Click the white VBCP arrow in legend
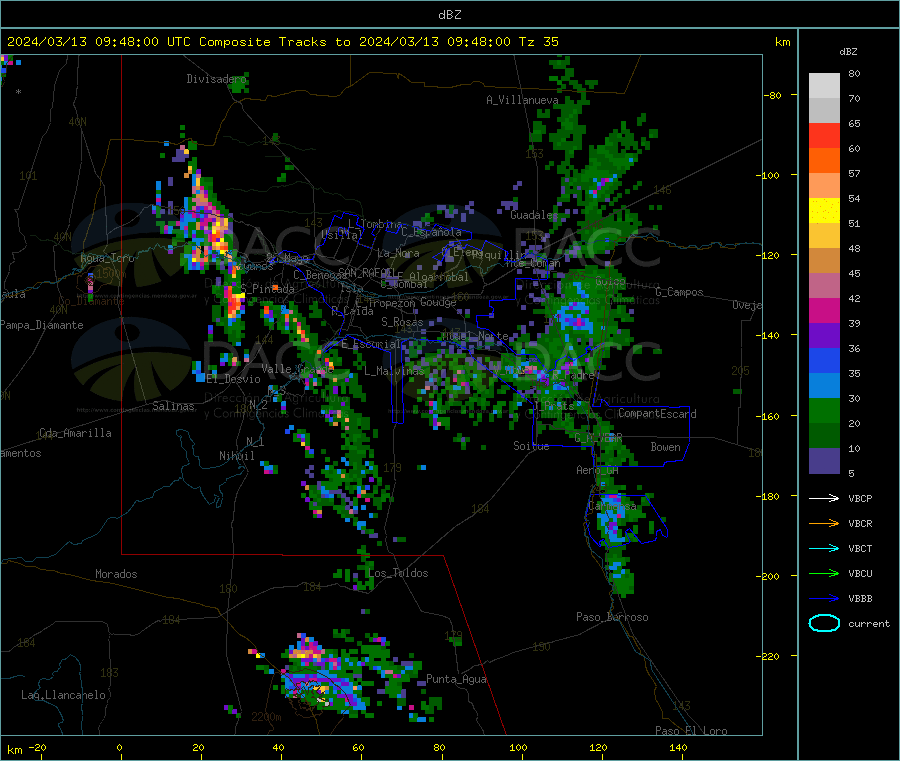Image resolution: width=900 pixels, height=761 pixels. pos(824,498)
